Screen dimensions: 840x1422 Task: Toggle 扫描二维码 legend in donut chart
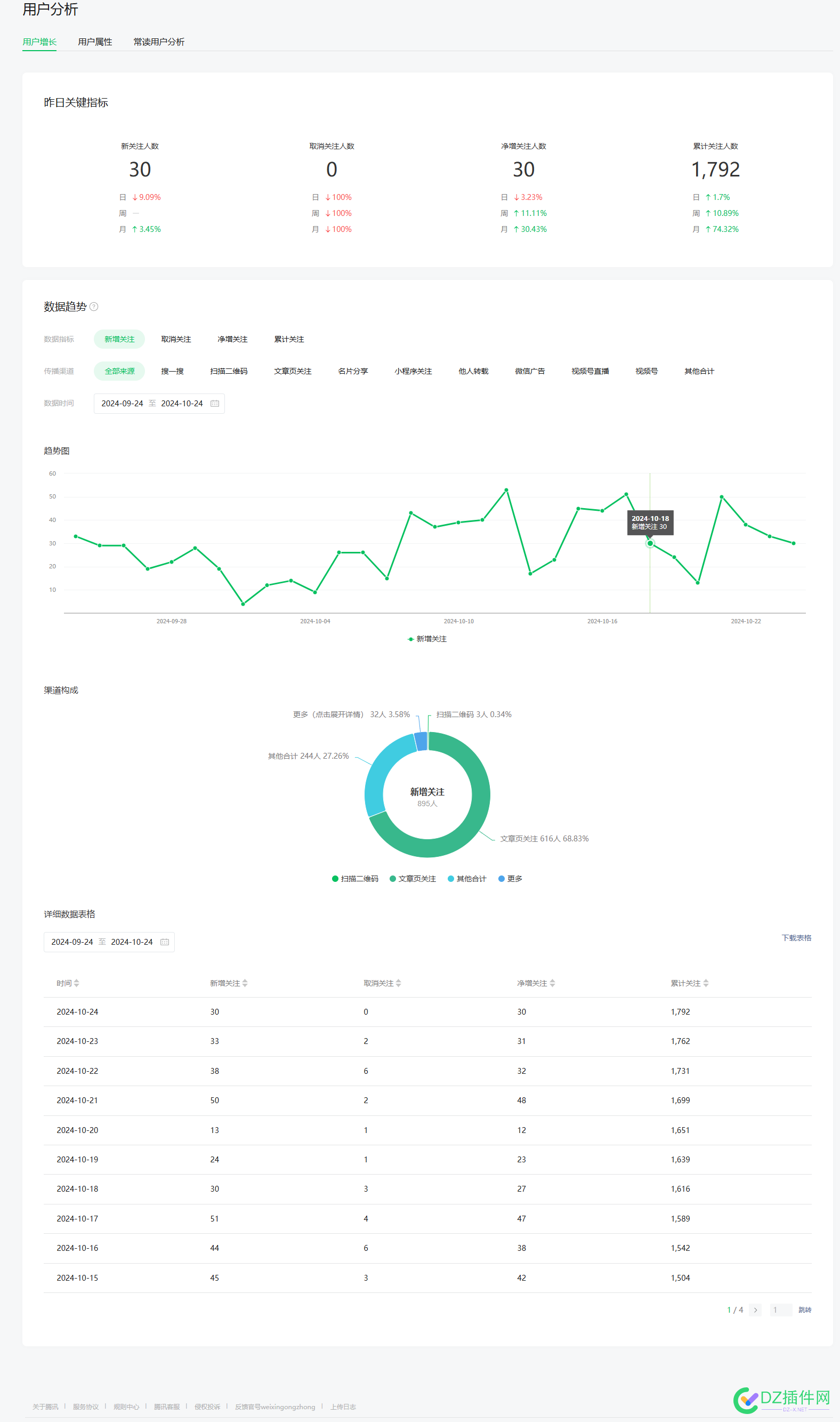355,879
